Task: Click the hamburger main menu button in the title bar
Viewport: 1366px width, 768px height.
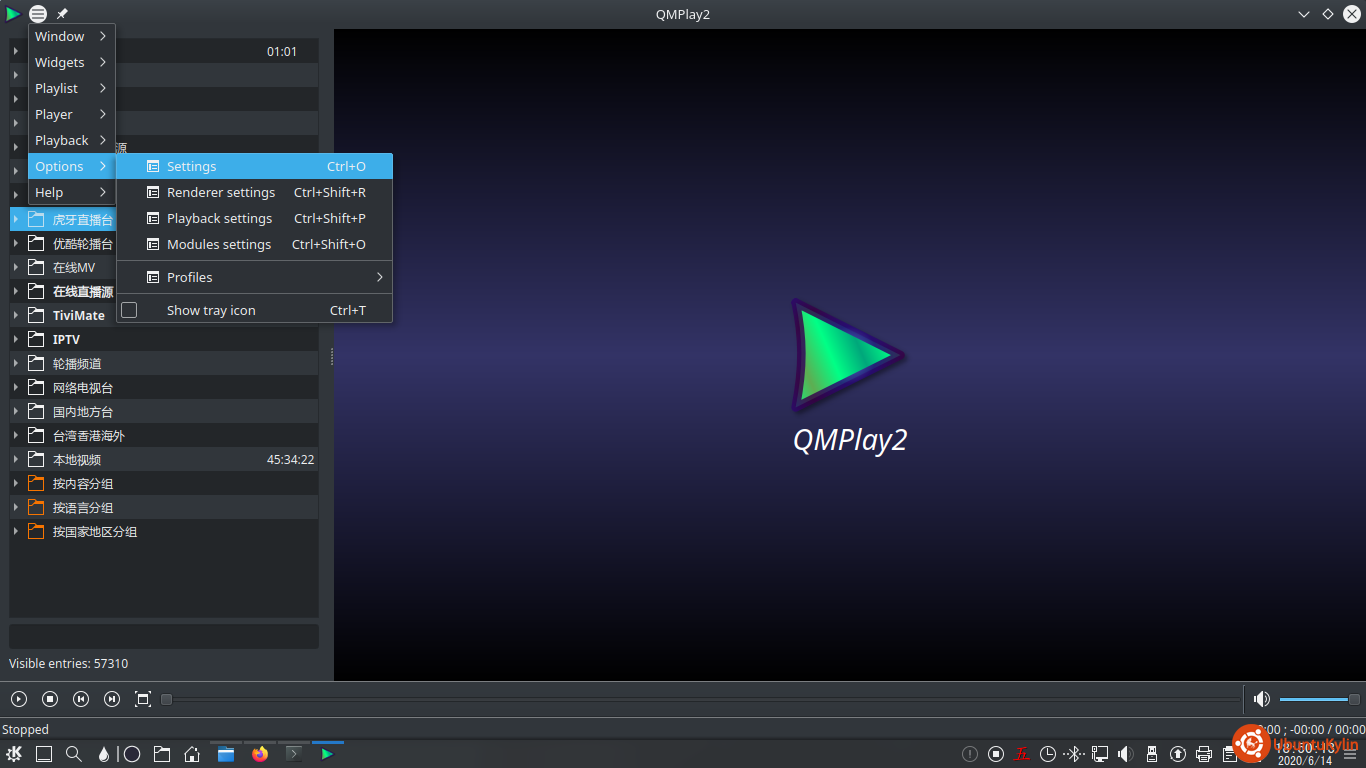Action: point(38,14)
